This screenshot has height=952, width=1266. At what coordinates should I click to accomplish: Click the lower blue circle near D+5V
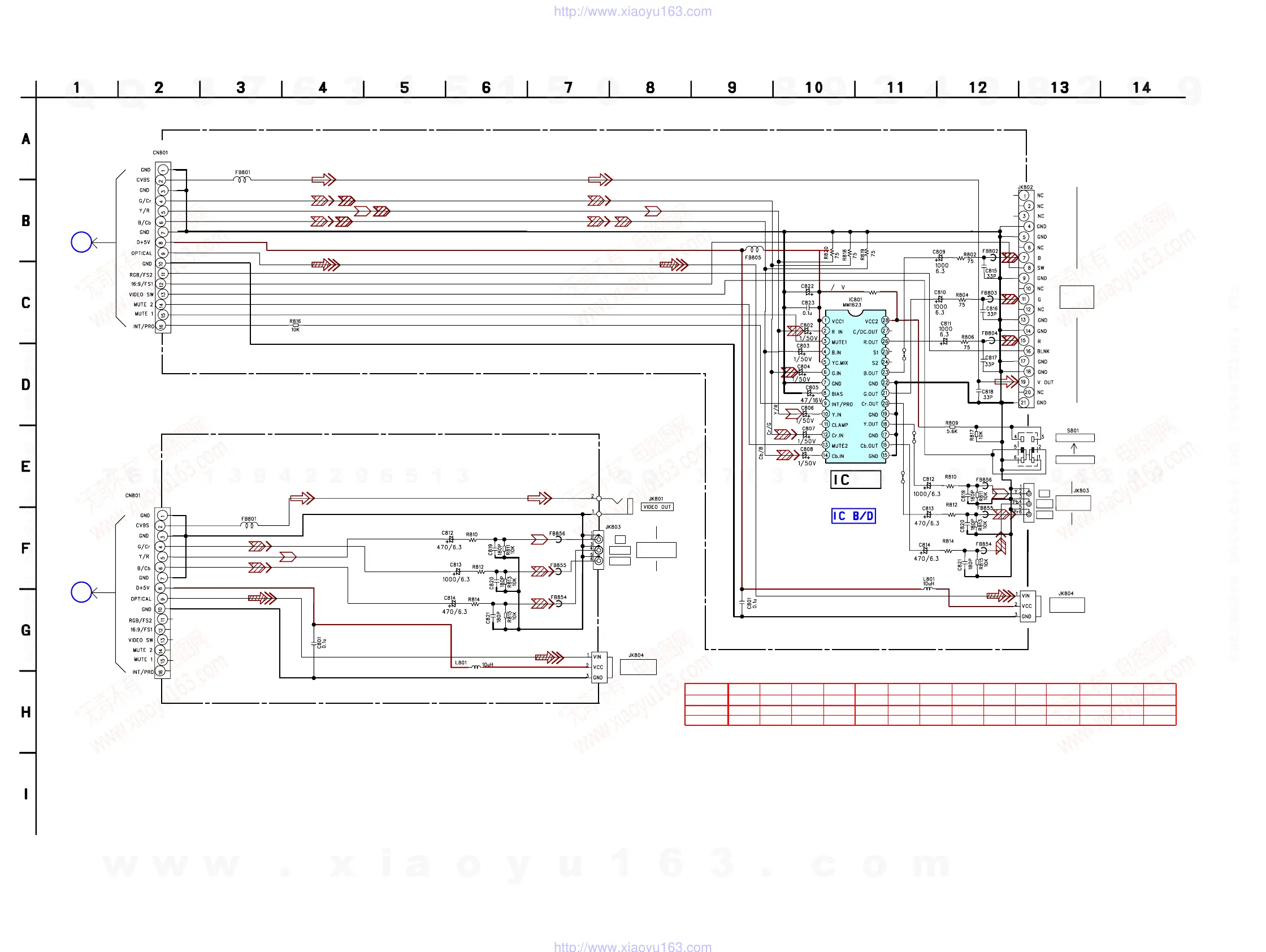pyautogui.click(x=81, y=591)
